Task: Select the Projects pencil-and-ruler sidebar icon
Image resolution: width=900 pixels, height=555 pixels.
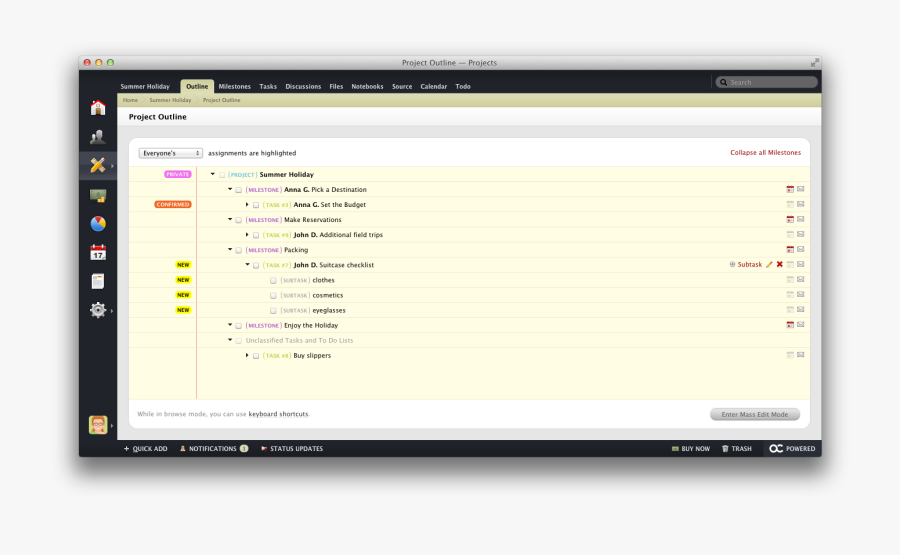Action: tap(98, 165)
